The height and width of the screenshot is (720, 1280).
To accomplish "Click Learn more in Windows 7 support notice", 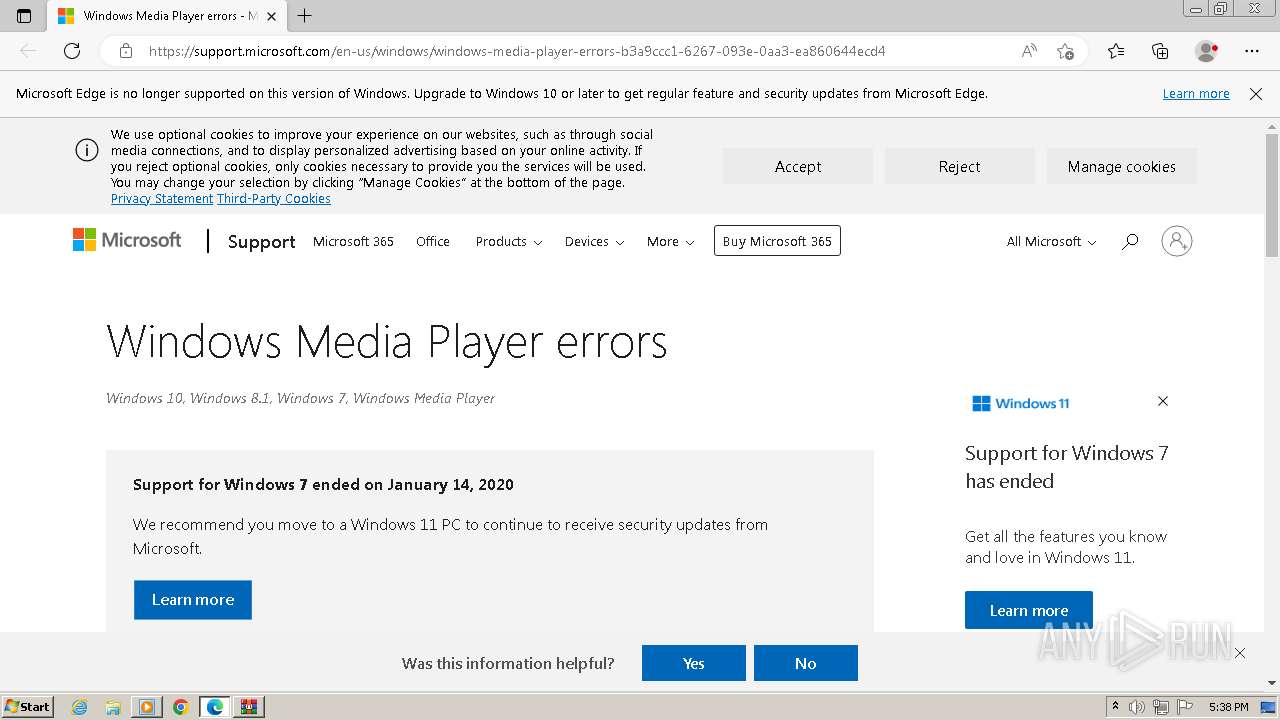I will [193, 600].
